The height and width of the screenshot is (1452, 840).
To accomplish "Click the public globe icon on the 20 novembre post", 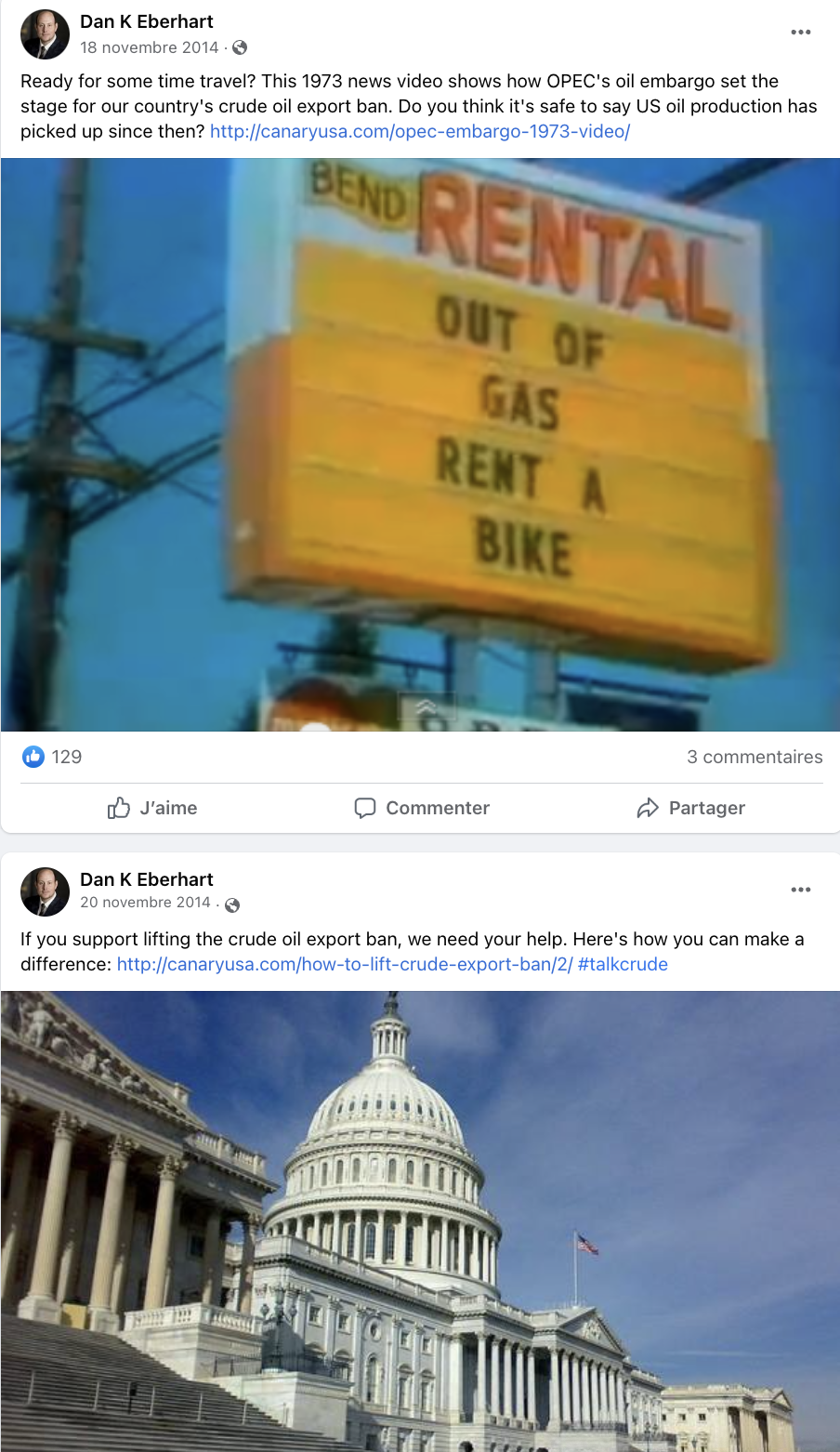I will 232,904.
